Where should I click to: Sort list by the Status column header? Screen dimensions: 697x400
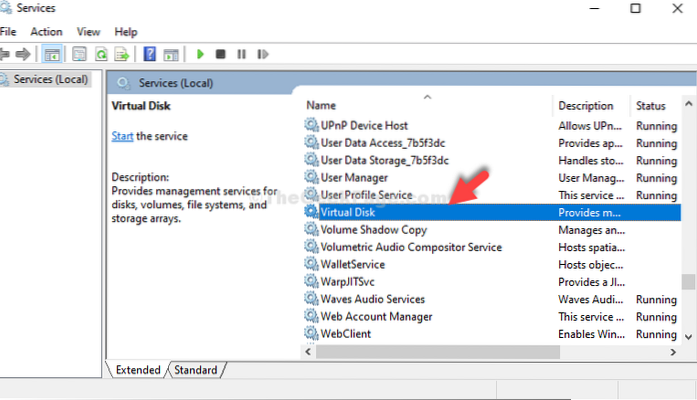point(650,106)
